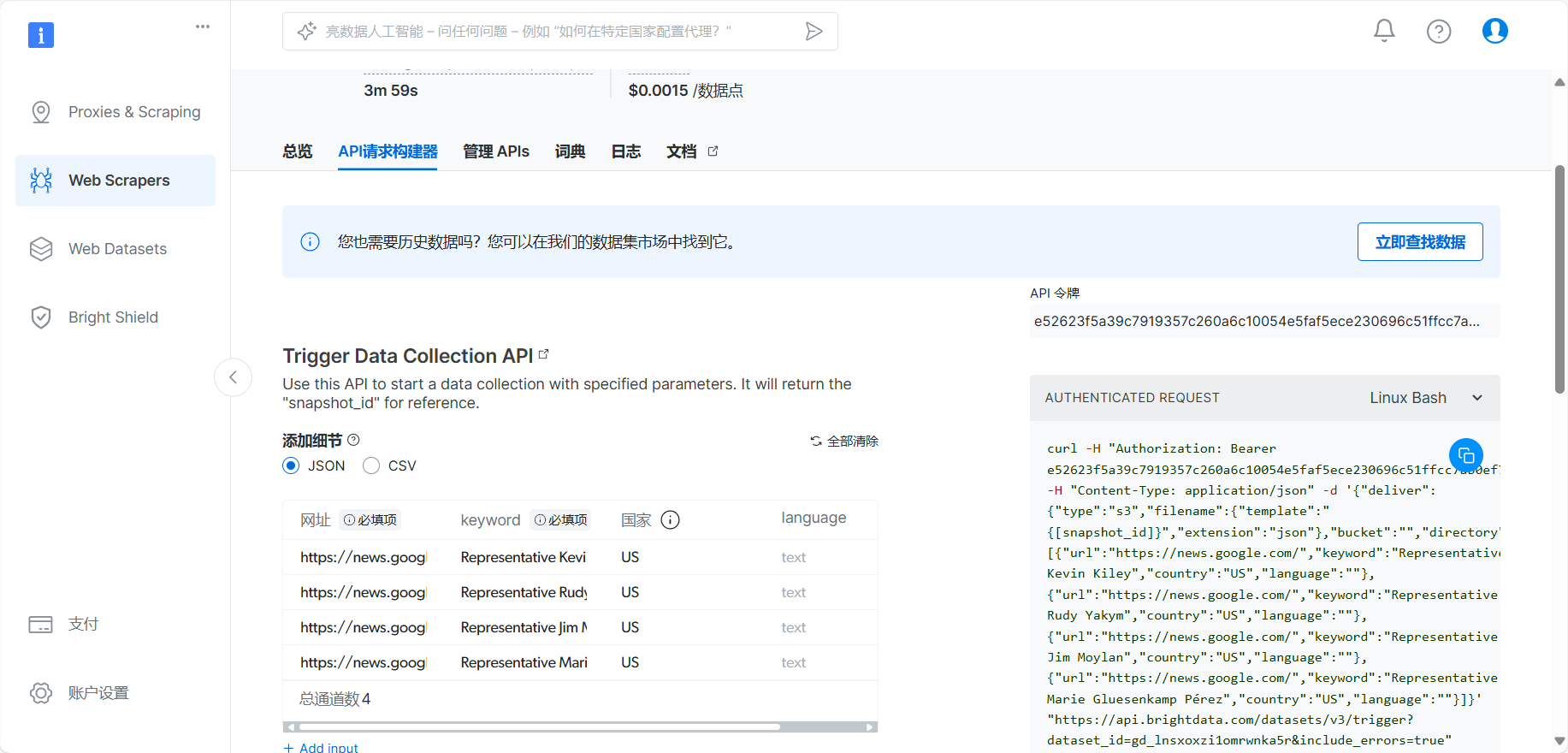1568x753 pixels.
Task: Open the 文档 external link tab
Action: (x=692, y=151)
